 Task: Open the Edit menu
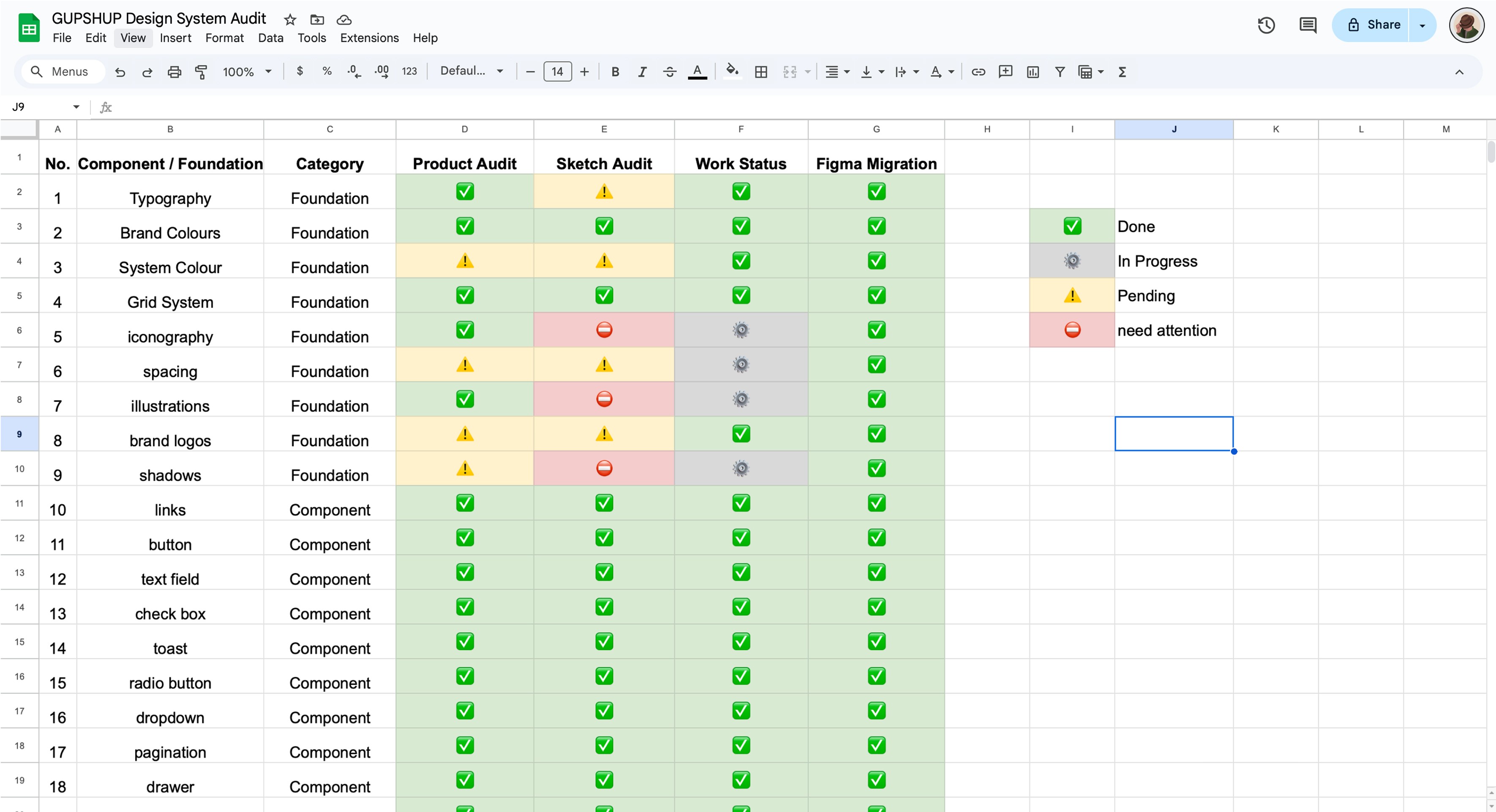click(96, 38)
